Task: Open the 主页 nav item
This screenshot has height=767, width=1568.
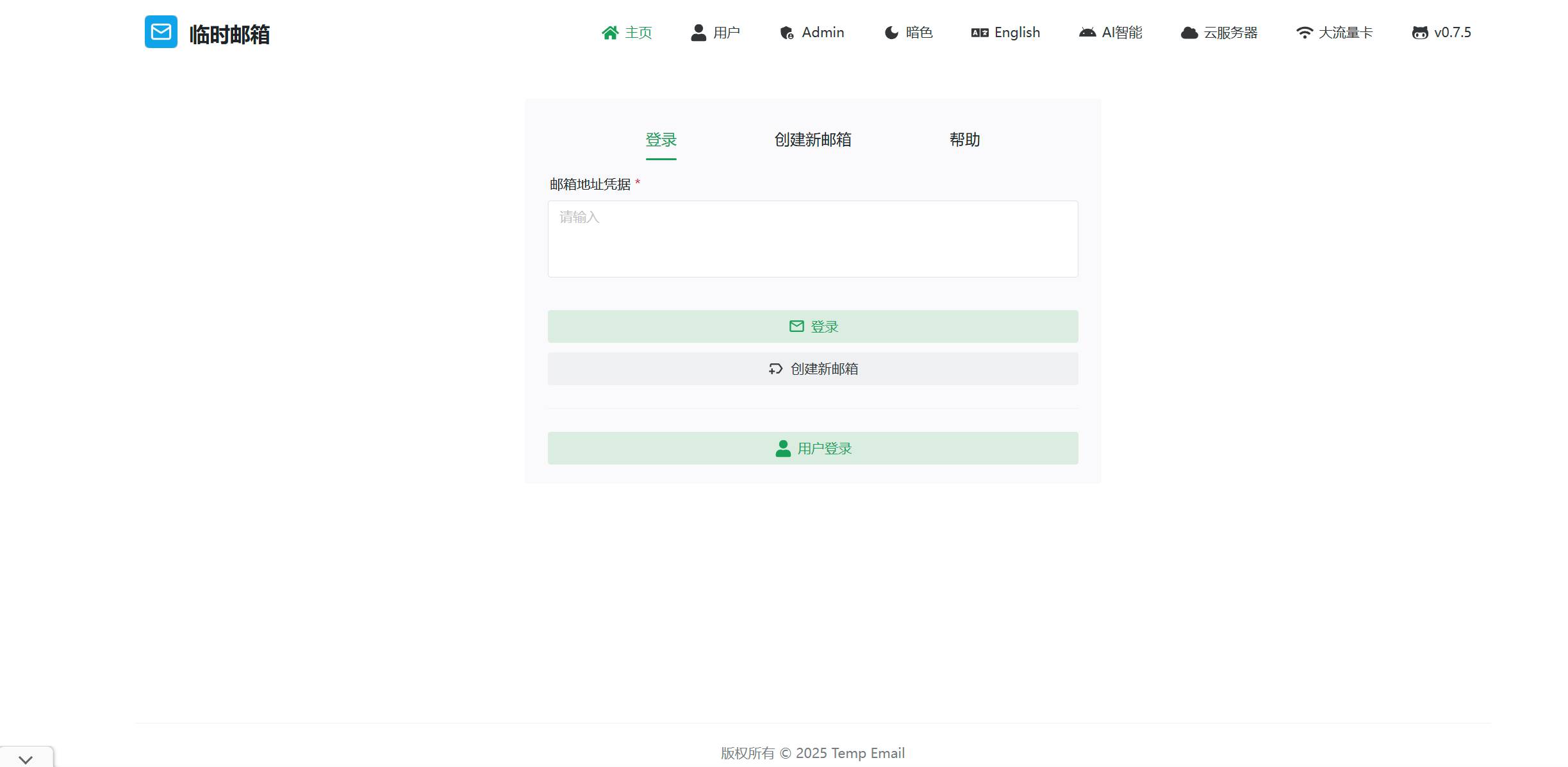Action: 627,33
